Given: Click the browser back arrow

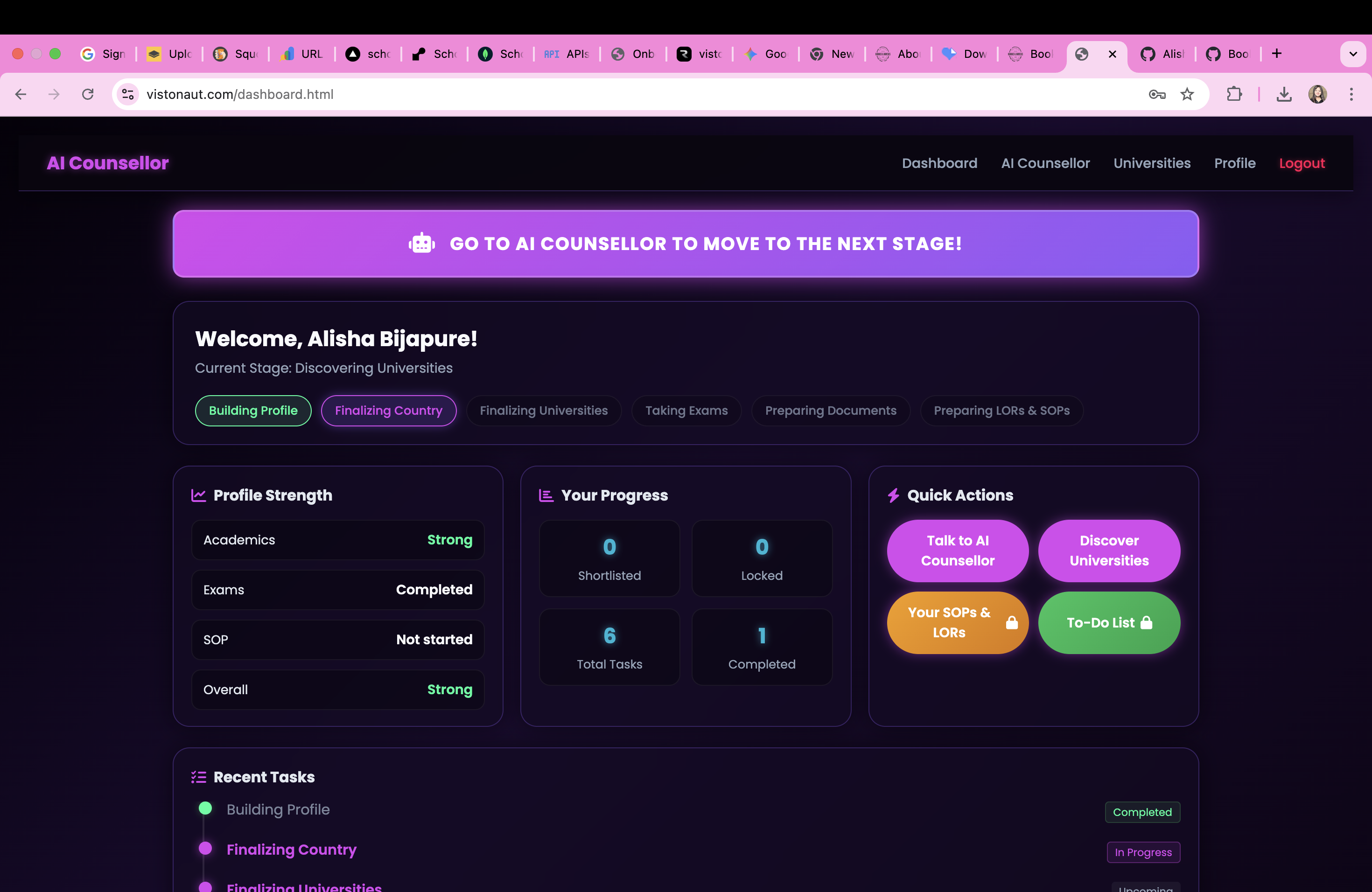Looking at the screenshot, I should pyautogui.click(x=21, y=94).
